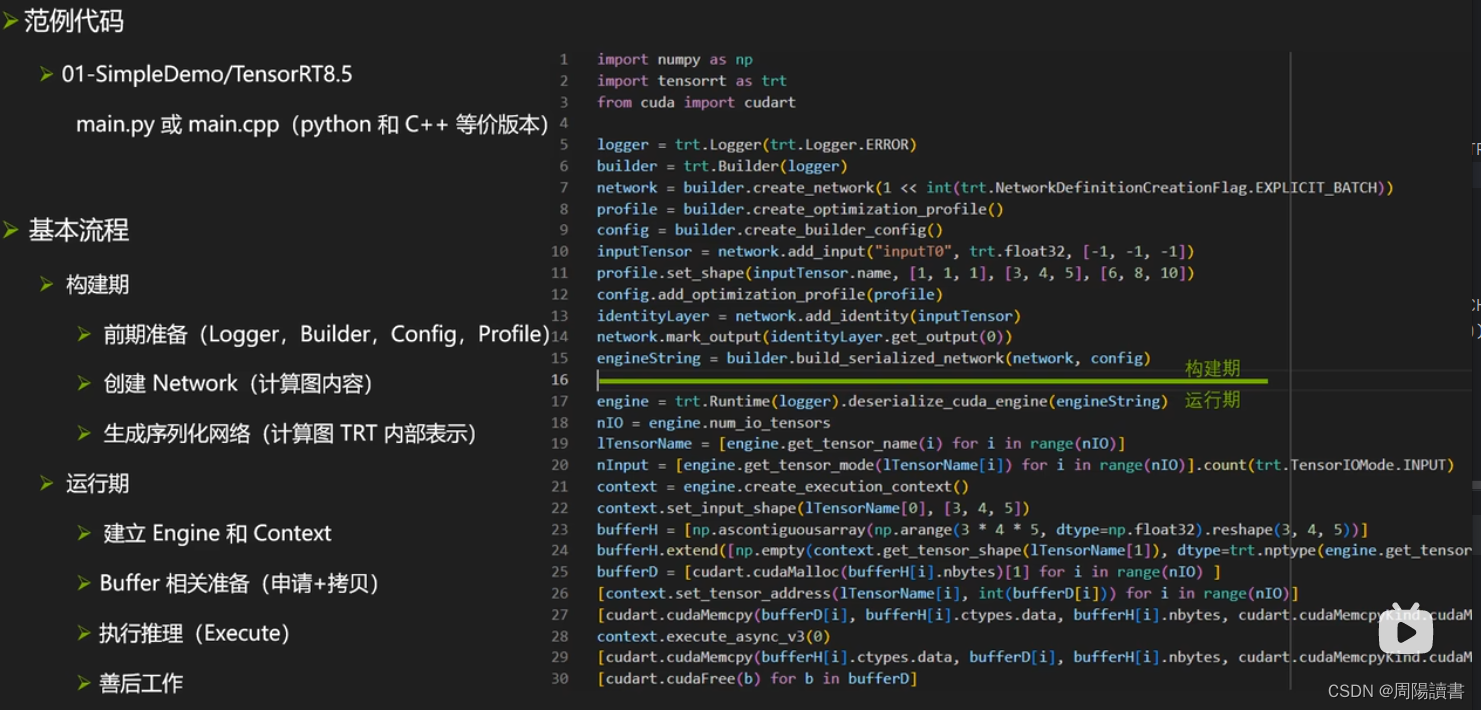Click the line "nIO = engine.num_io_tensors"
Image resolution: width=1481 pixels, height=710 pixels.
714,422
